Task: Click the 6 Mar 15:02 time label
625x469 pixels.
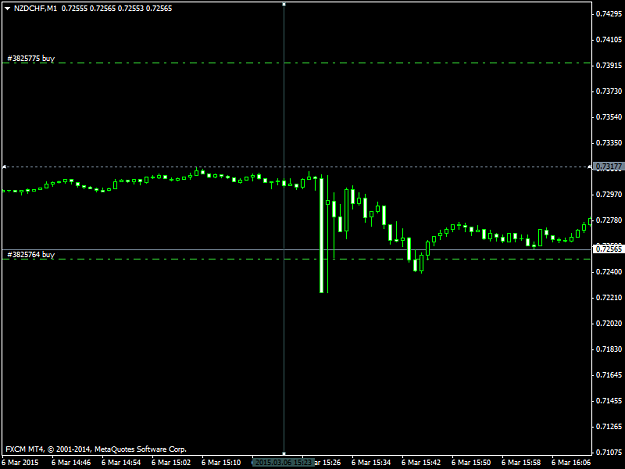Action: (x=171, y=463)
